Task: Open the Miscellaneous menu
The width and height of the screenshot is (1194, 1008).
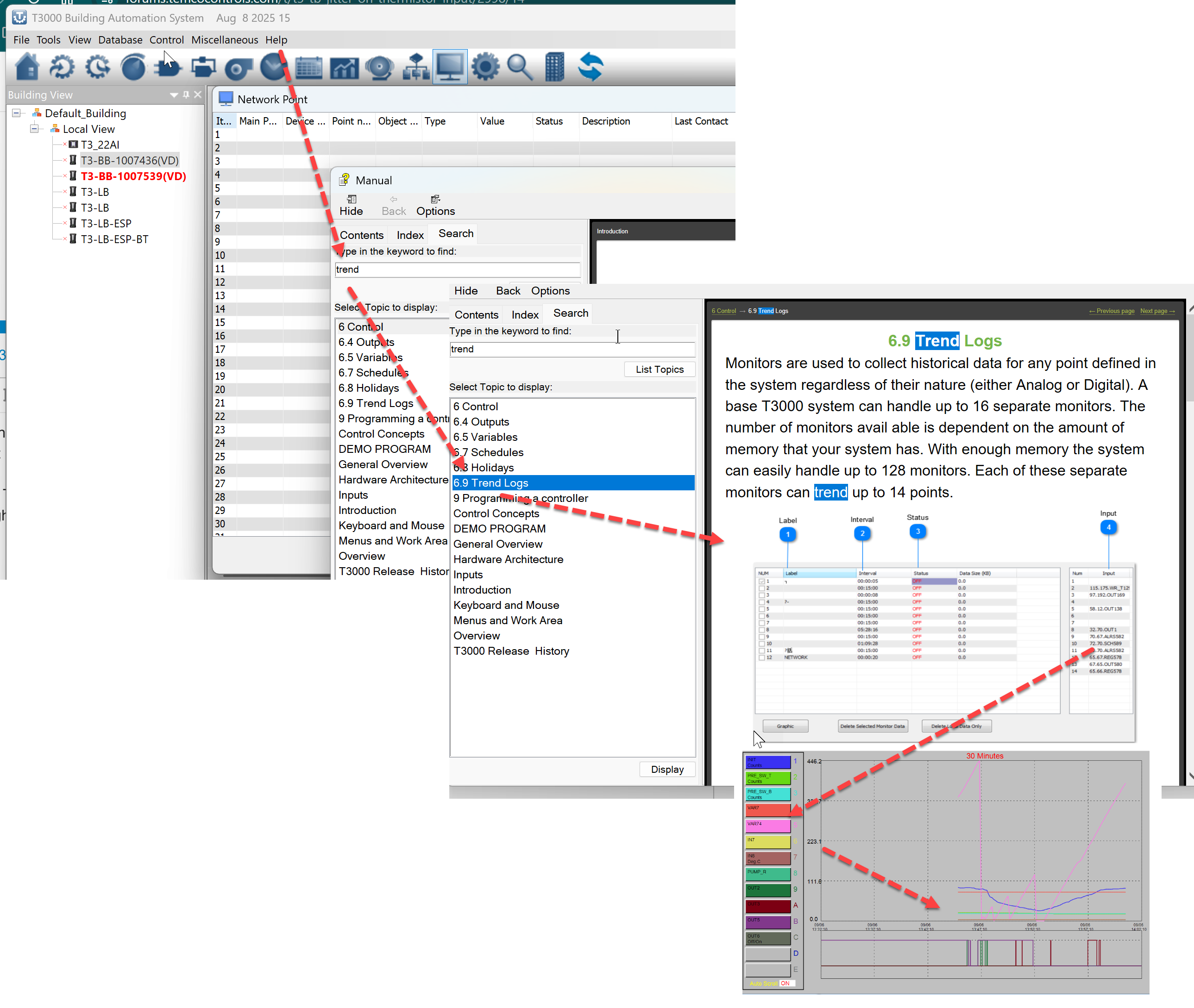Action: tap(225, 40)
